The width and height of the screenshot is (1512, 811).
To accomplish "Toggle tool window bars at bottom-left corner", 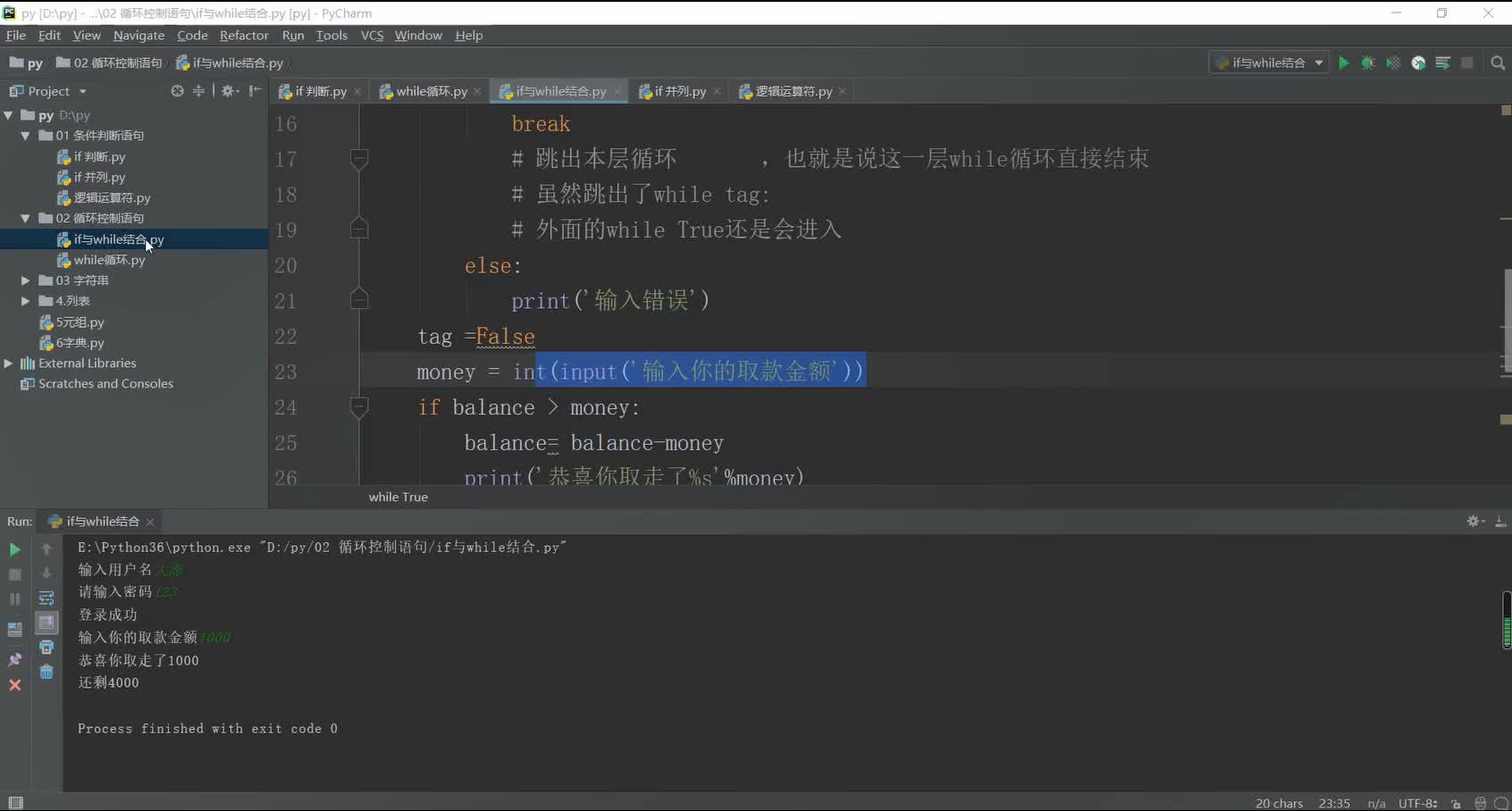I will point(15,802).
